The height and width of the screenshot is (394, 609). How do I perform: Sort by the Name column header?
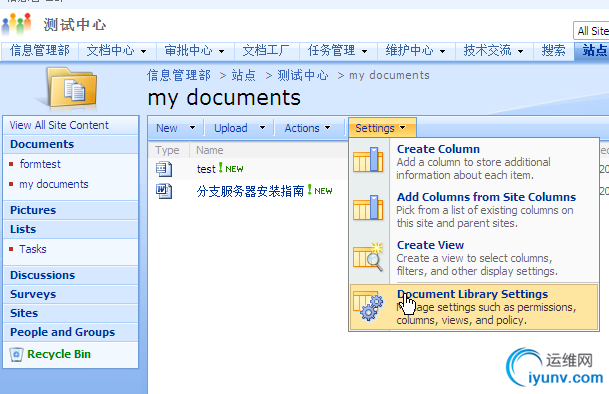click(x=209, y=150)
